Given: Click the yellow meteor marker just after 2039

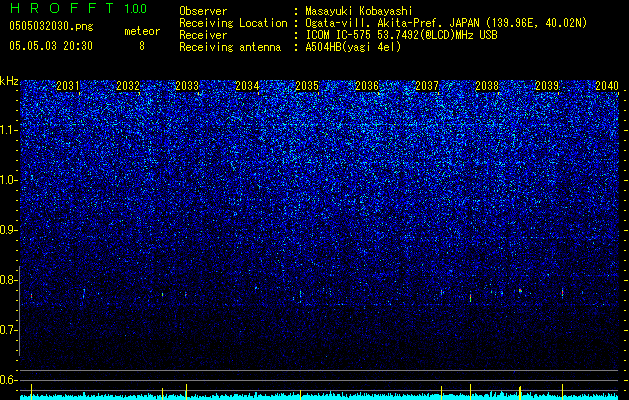Looking at the screenshot, I should (x=562, y=391).
